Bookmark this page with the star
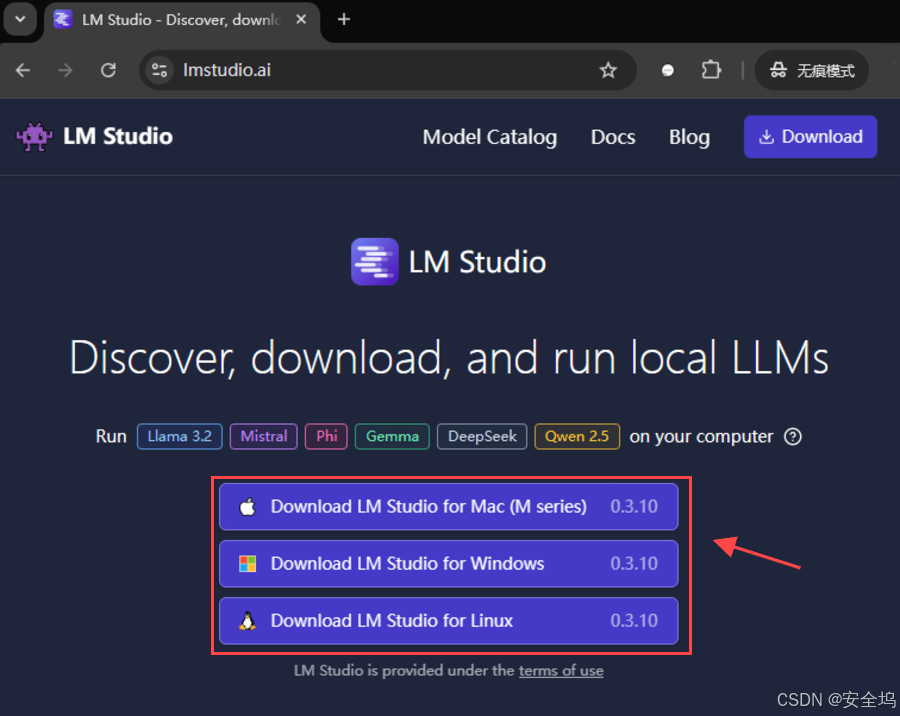Screen dimensions: 900x716 (x=608, y=70)
